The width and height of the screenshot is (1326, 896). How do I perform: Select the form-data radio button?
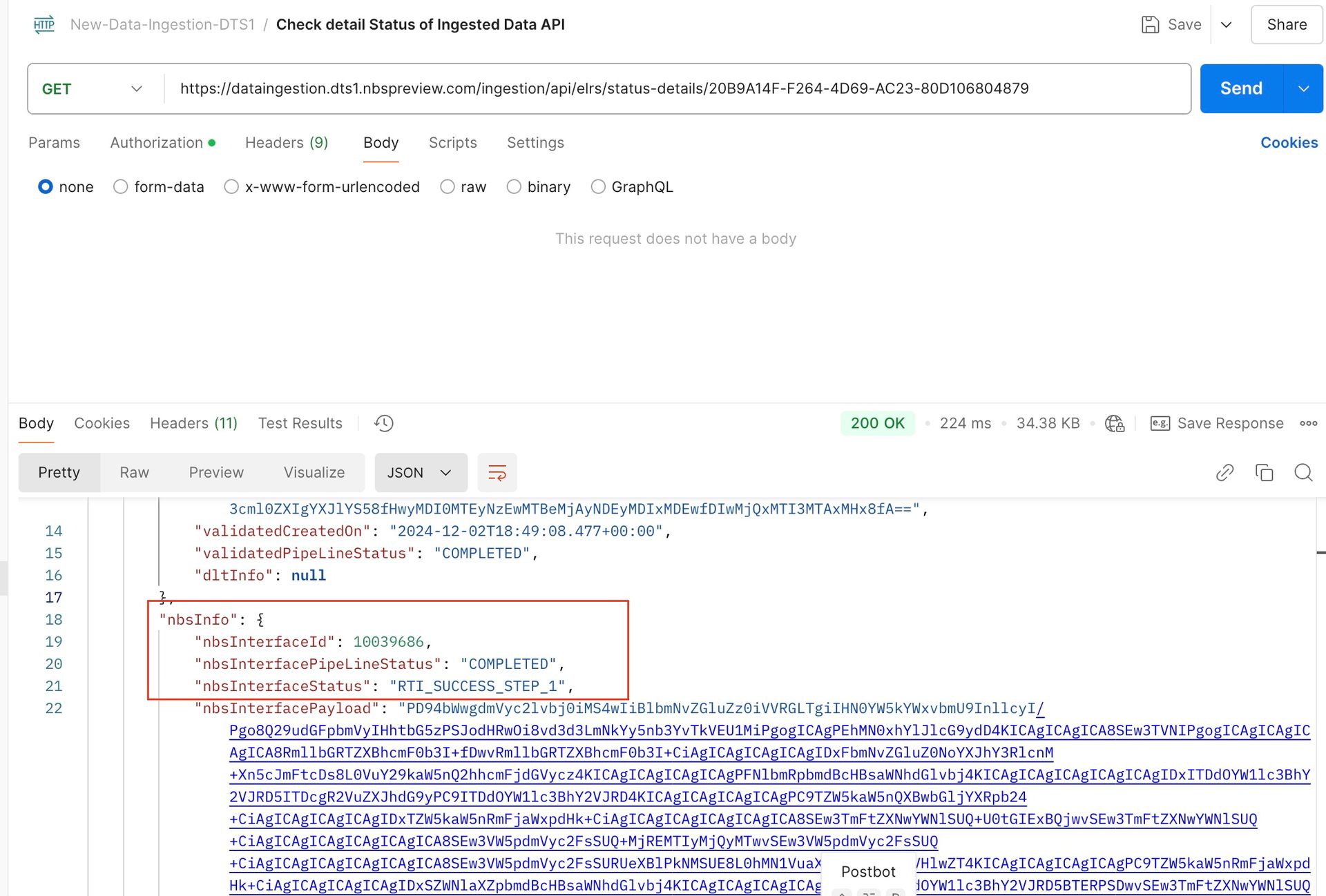[121, 187]
